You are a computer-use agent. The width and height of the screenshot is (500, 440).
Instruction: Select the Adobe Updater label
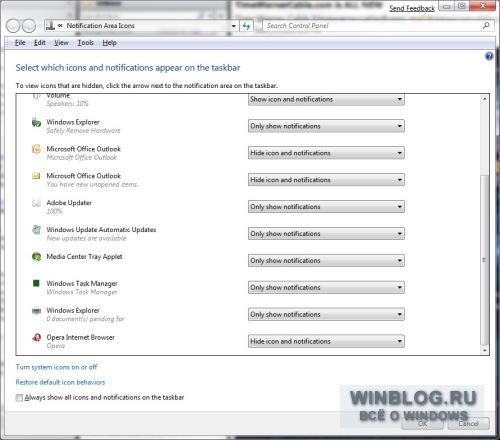[69, 202]
